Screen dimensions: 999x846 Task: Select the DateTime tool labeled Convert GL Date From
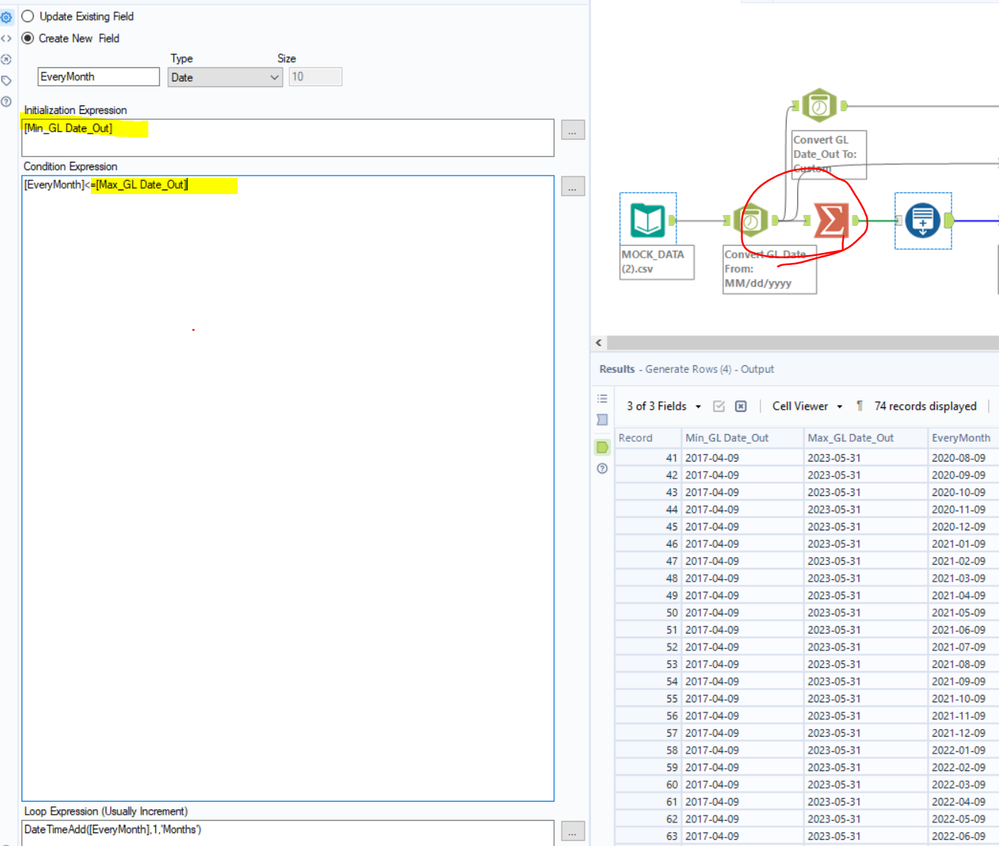click(x=751, y=220)
